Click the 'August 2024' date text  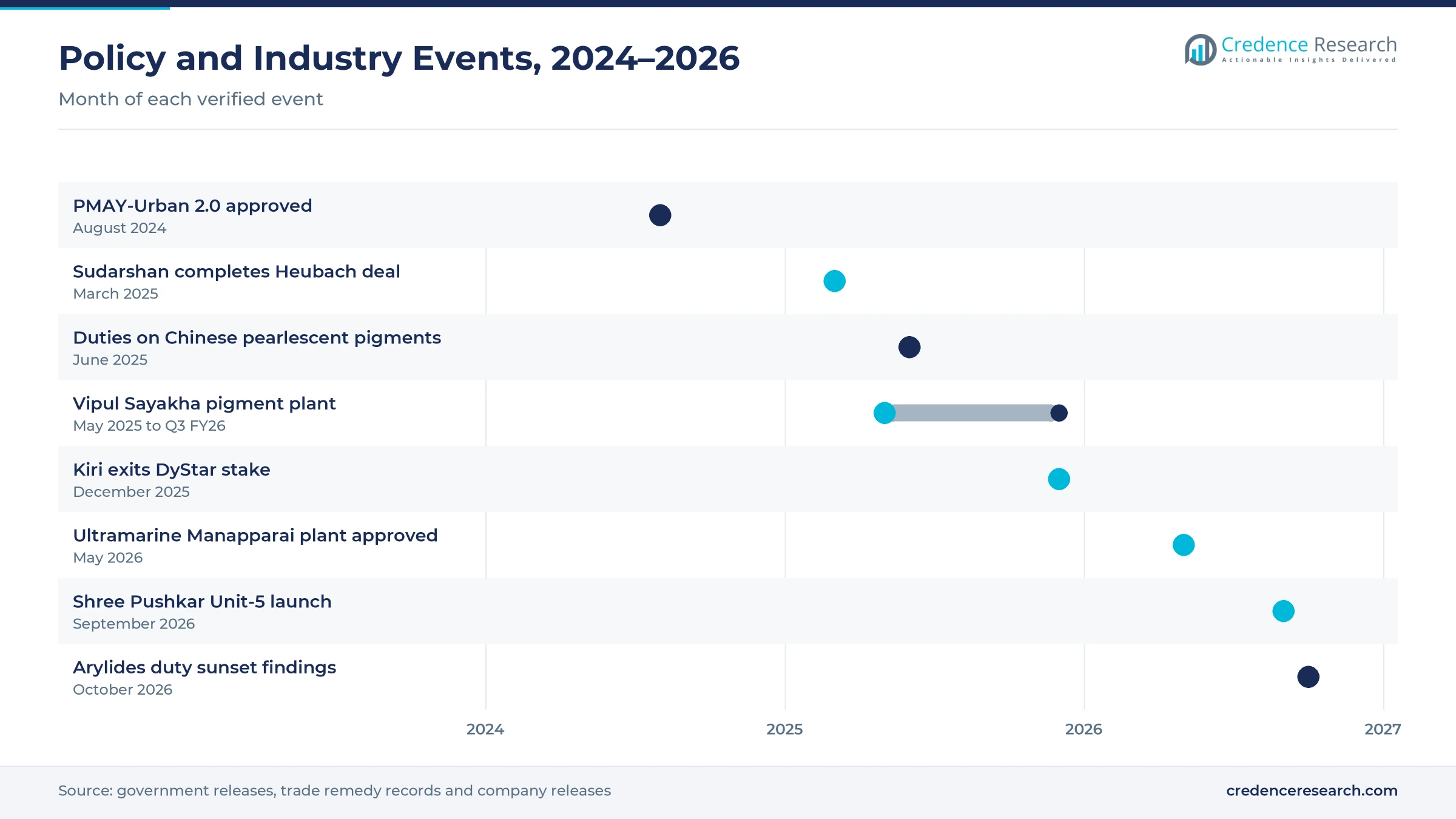(x=120, y=228)
